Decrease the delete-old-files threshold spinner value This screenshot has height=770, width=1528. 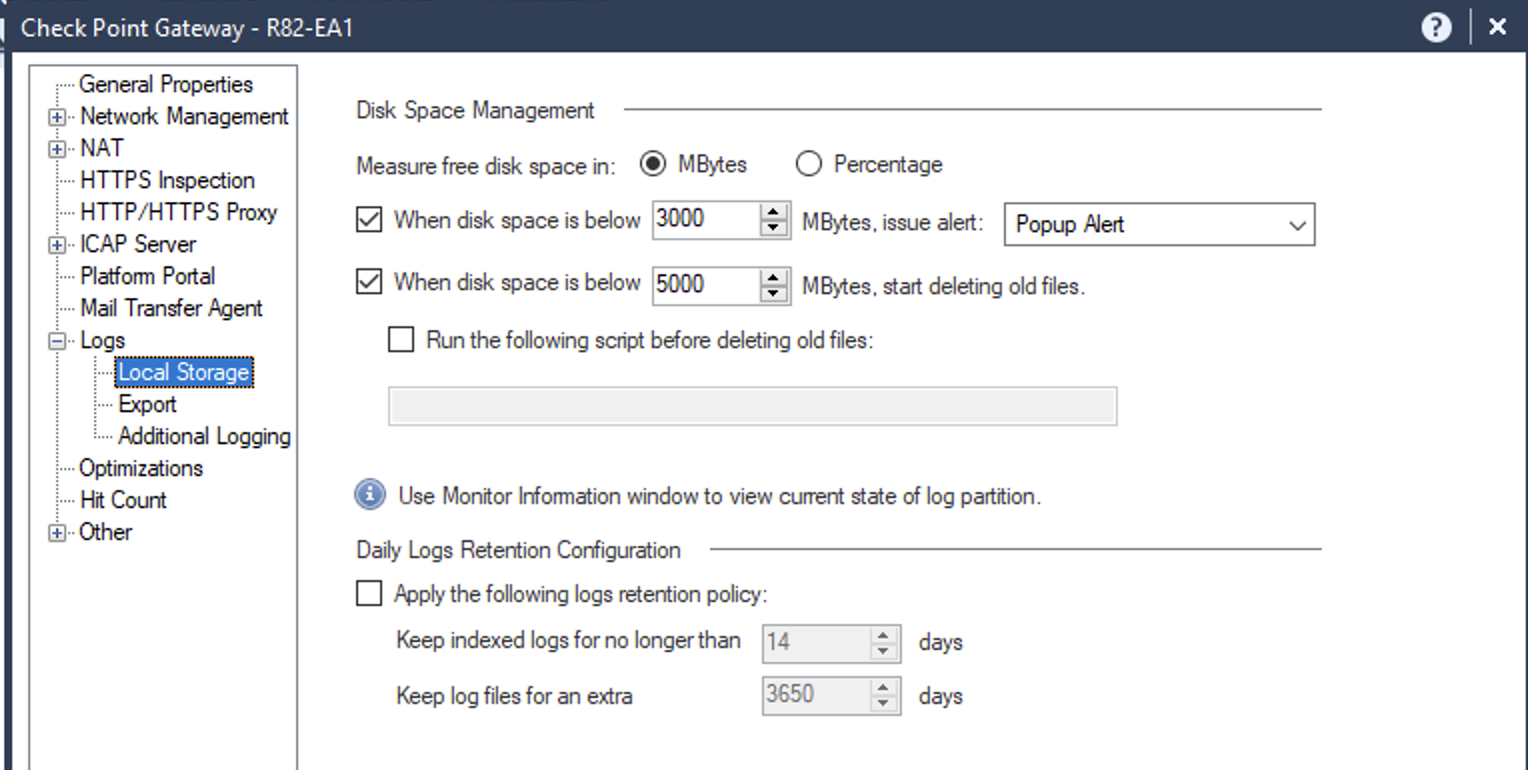tap(773, 293)
